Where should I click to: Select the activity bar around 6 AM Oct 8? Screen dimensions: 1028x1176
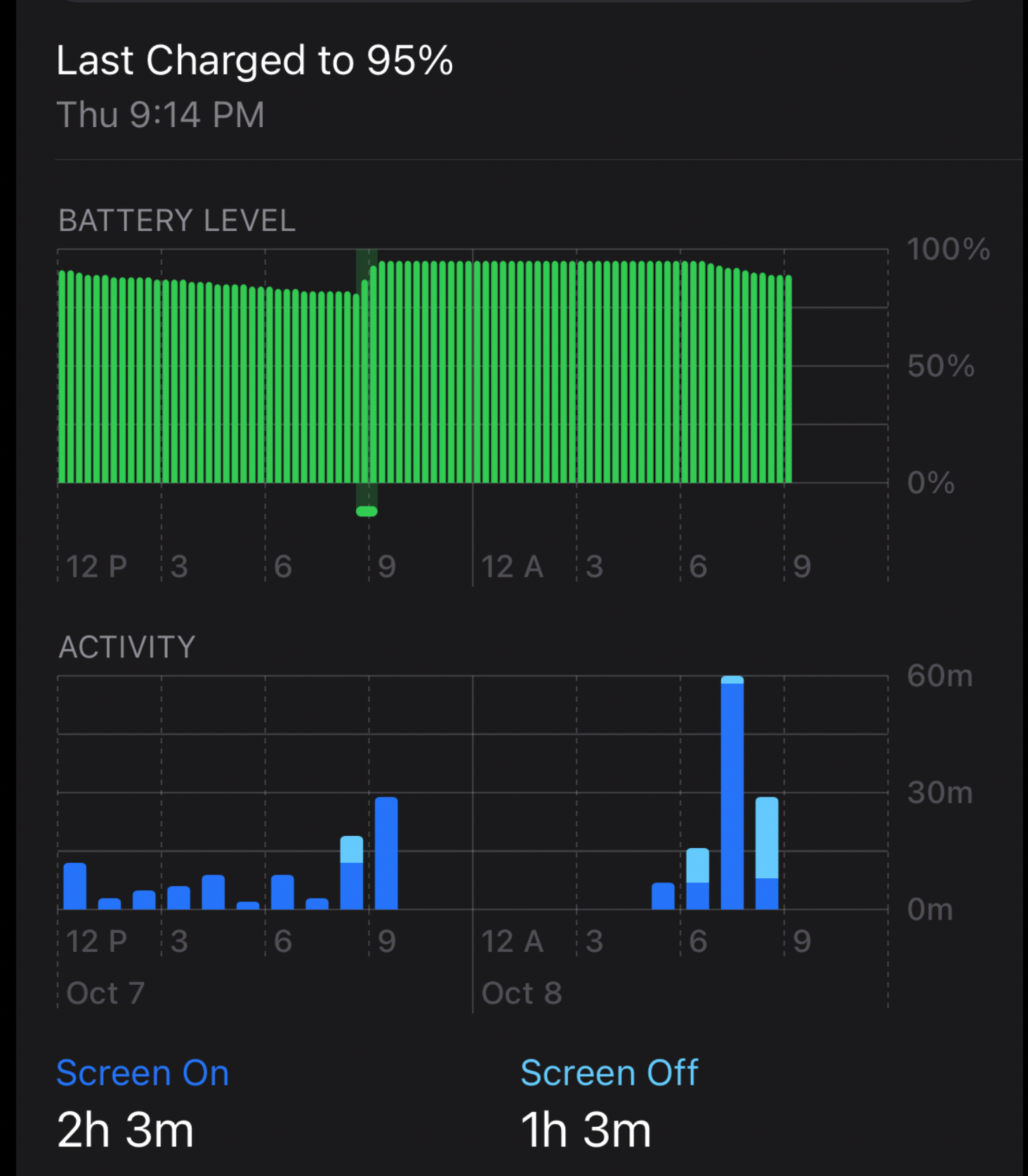point(698,879)
